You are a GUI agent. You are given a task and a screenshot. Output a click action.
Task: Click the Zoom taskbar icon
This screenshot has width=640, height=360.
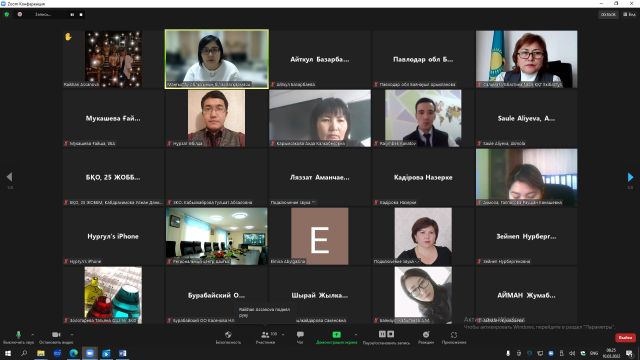click(x=90, y=353)
